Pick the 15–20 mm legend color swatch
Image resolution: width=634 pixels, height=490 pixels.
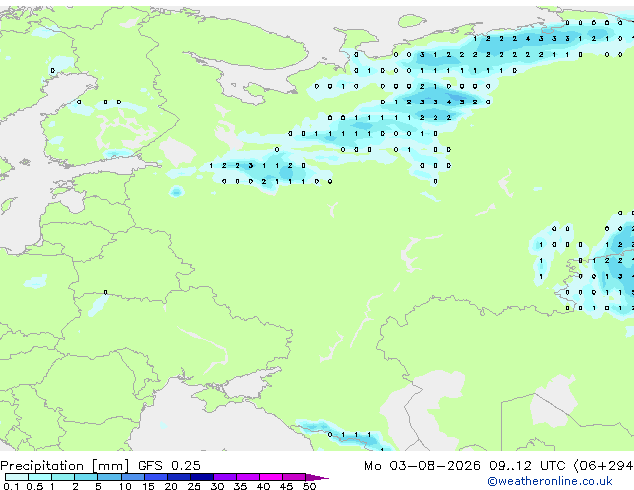156,477
